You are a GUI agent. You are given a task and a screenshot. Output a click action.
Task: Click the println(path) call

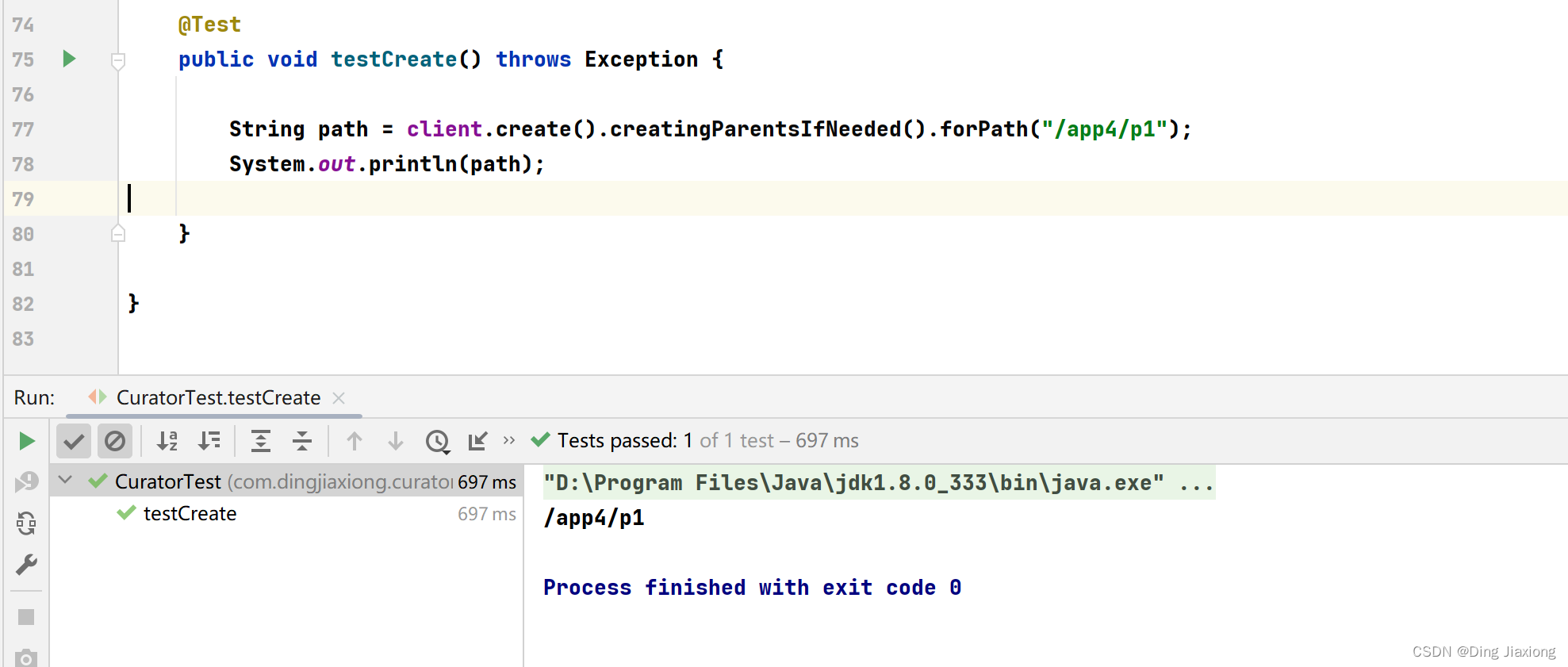point(450,164)
